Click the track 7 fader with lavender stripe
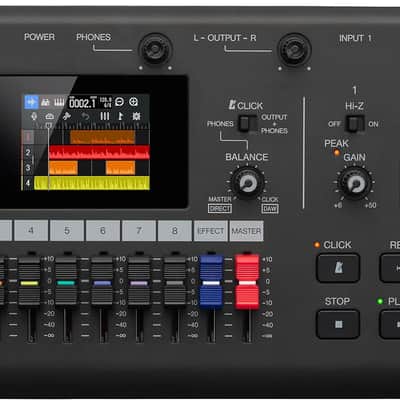This screenshot has height=400, width=400. [x=139, y=281]
